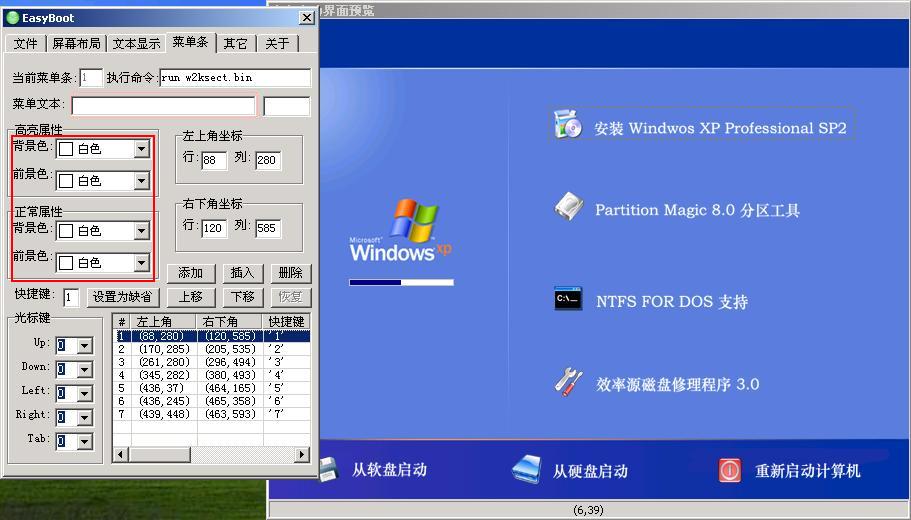Image resolution: width=911 pixels, height=520 pixels.
Task: Select the 菜单条 tab
Action: 191,42
